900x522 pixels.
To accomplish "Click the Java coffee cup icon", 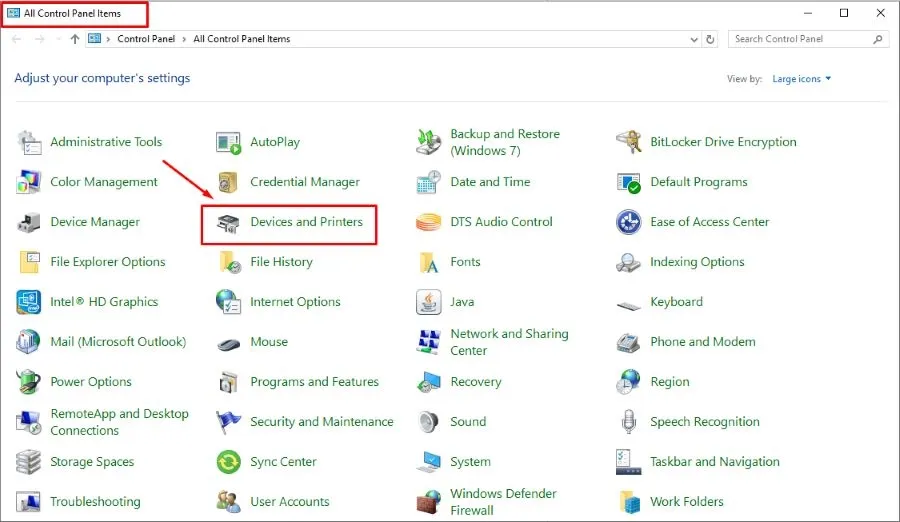I will pyautogui.click(x=429, y=302).
